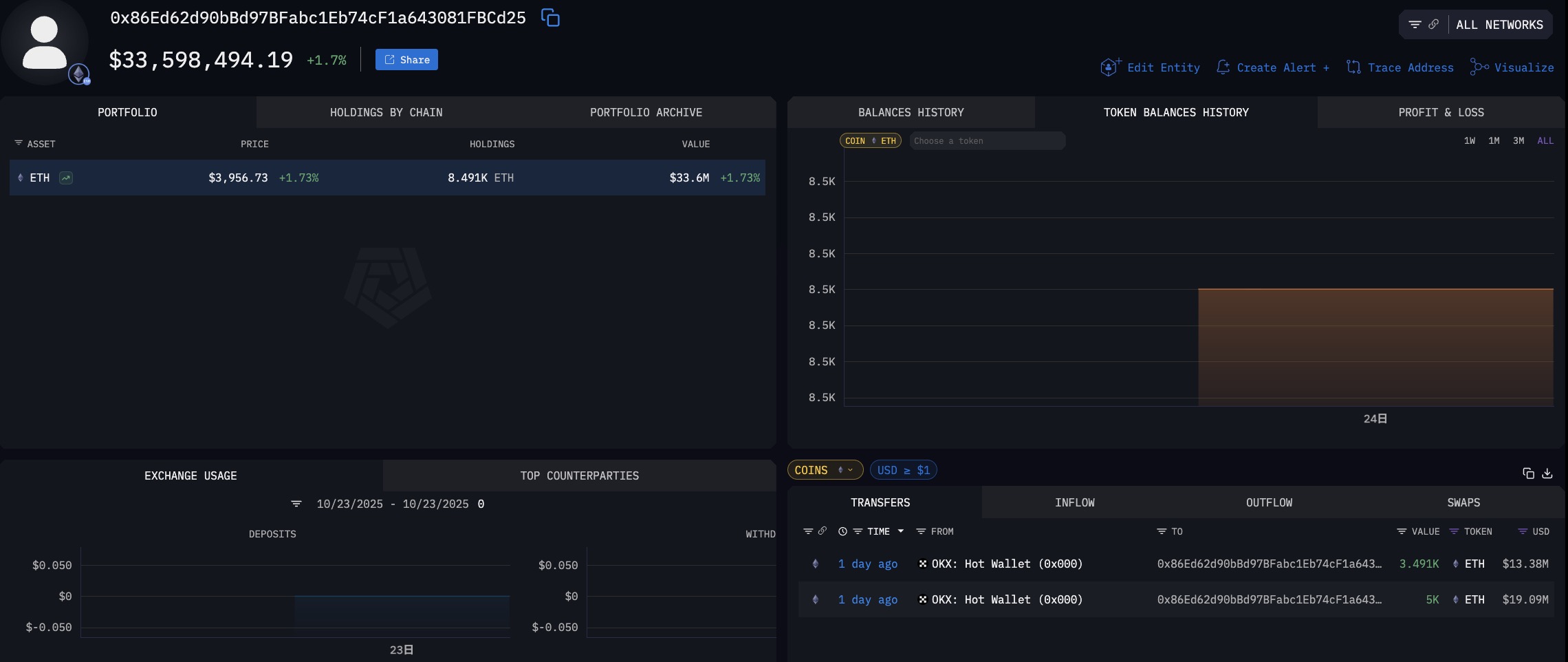Sort transfers by TIME column arrow
The image size is (1568, 662).
pos(900,531)
